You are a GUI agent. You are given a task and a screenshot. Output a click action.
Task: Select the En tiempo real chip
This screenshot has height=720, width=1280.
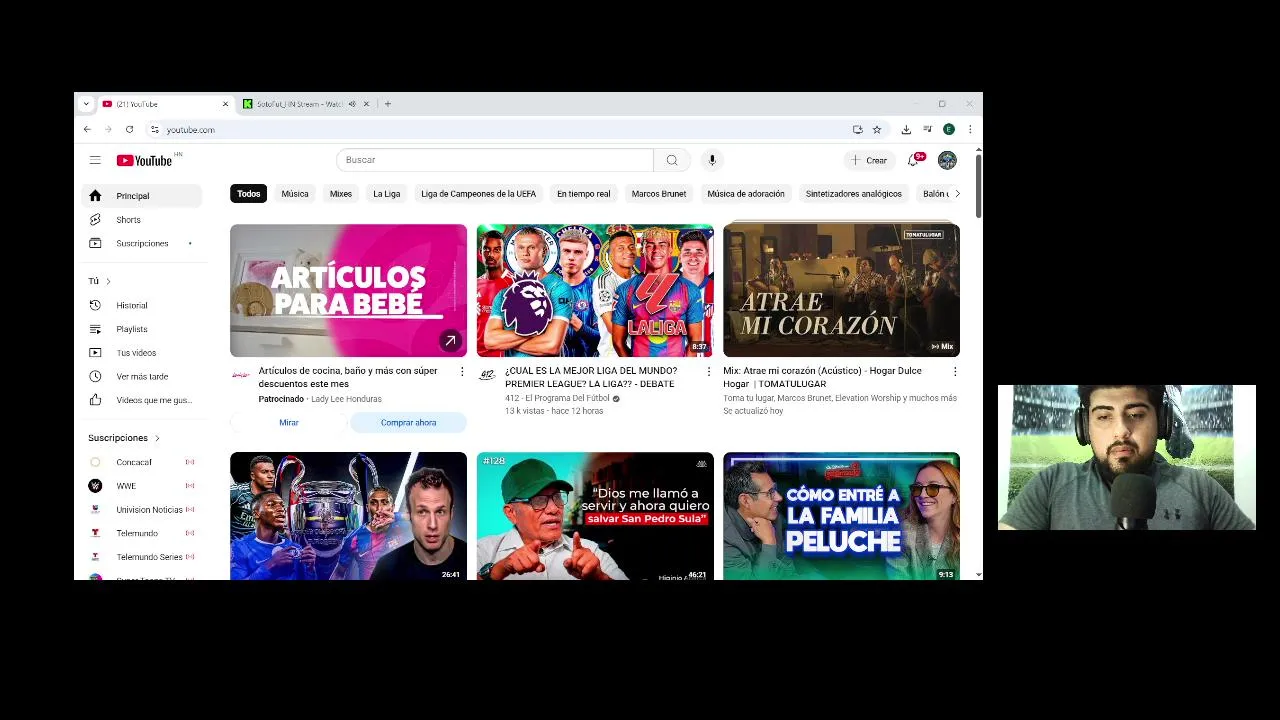point(583,194)
